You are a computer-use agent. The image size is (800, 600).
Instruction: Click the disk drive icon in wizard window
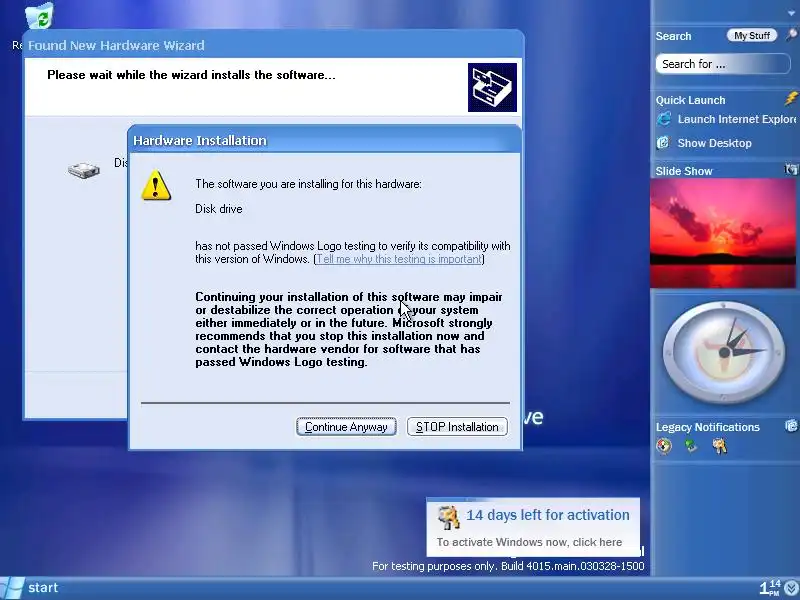(84, 170)
